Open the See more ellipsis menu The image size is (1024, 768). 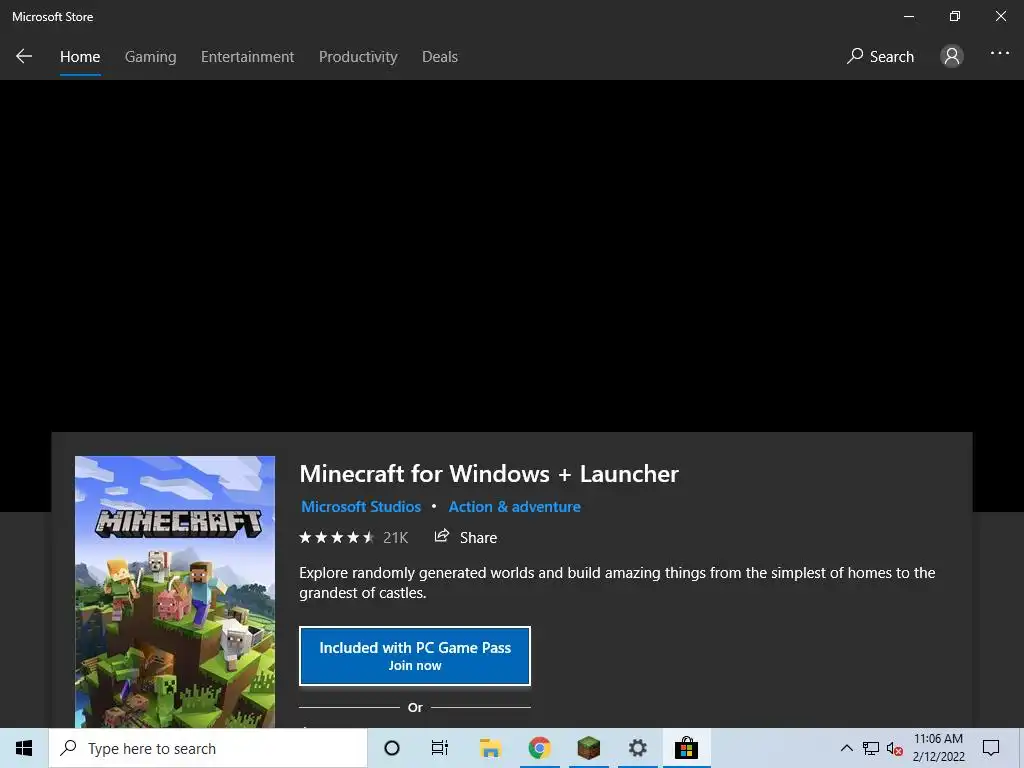[x=999, y=54]
